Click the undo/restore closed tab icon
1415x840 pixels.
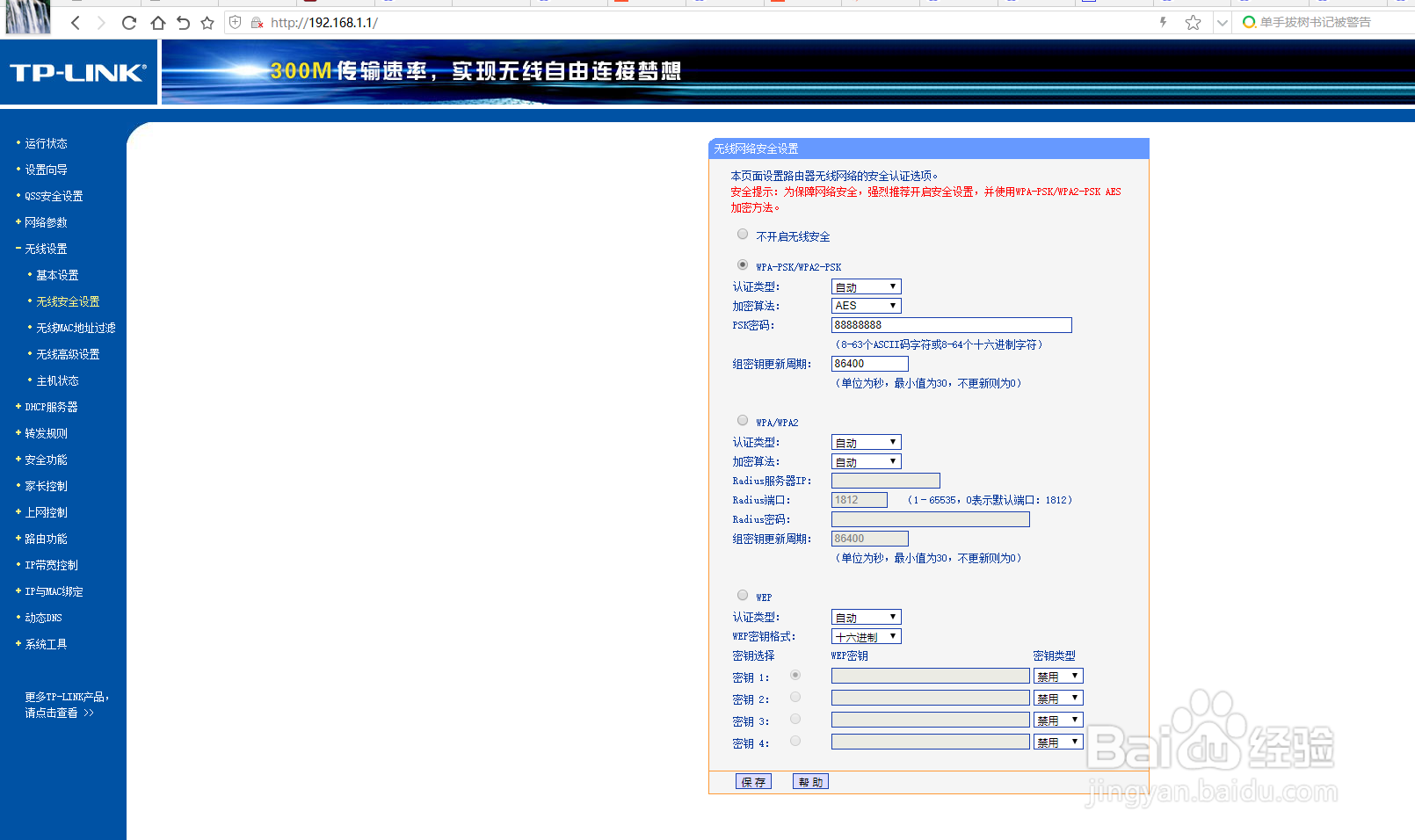(183, 23)
